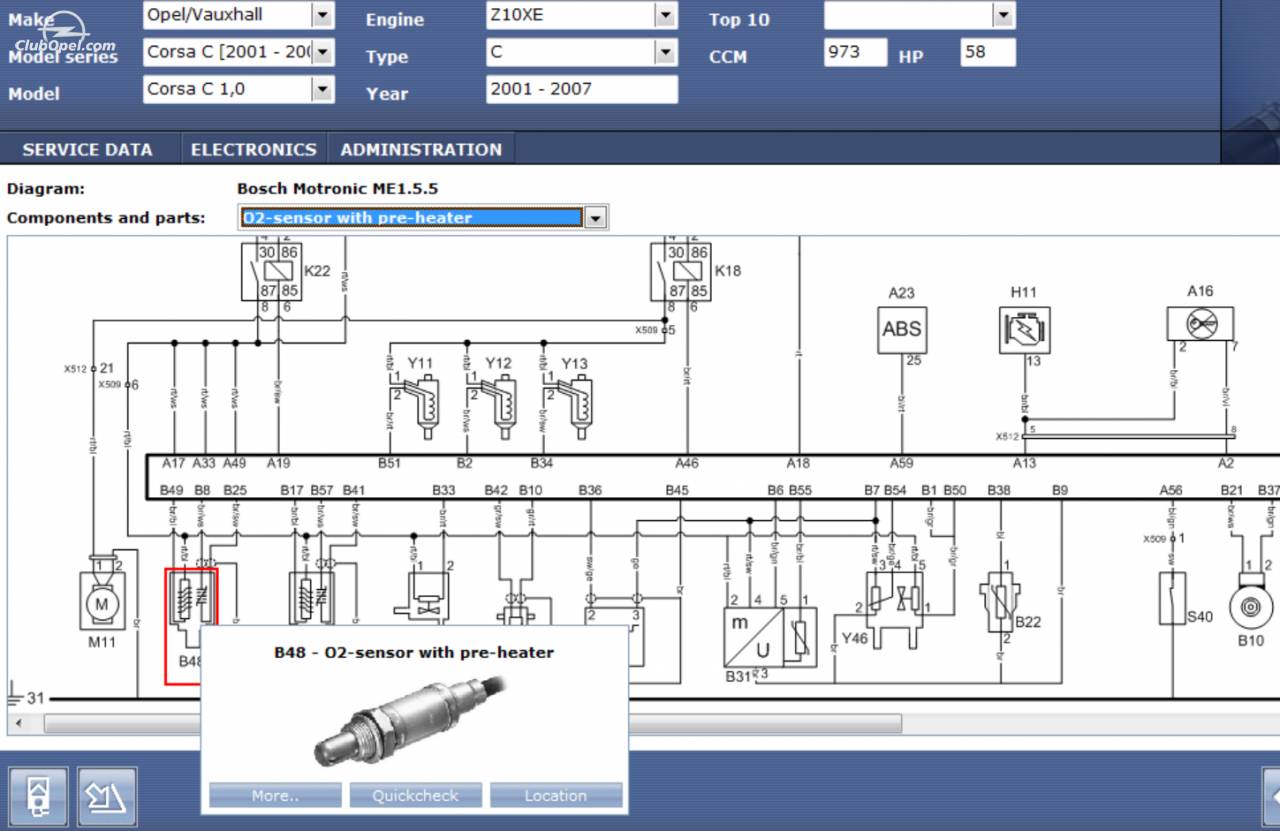This screenshot has height=831, width=1280.
Task: Select the A23 ABS module box
Action: [x=902, y=329]
